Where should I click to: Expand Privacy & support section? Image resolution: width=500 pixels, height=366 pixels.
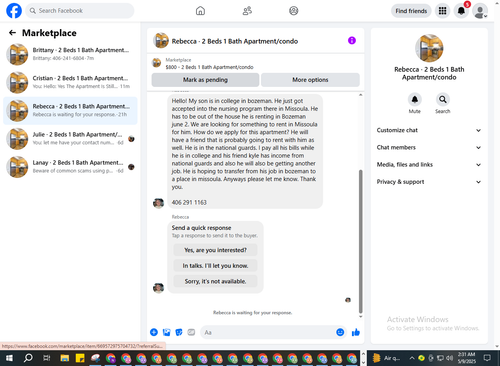(x=429, y=182)
